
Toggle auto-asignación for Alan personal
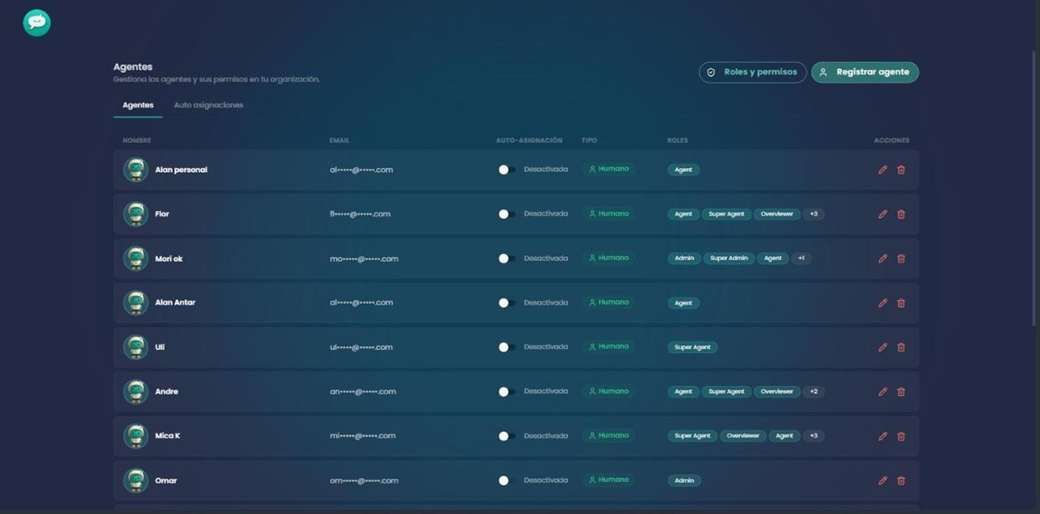(507, 170)
